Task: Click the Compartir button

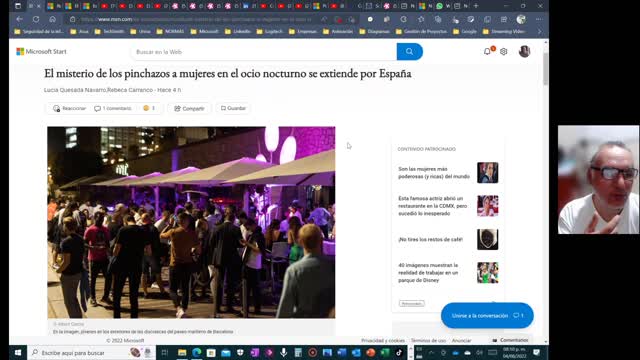Action: point(189,108)
